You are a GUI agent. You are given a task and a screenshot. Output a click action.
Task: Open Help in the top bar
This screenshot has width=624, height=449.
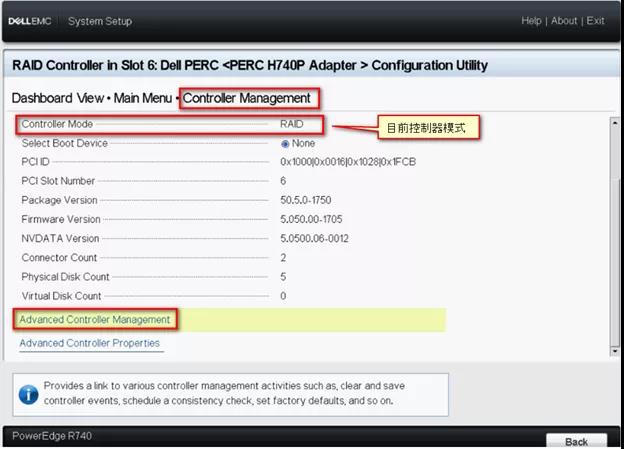pyautogui.click(x=531, y=21)
